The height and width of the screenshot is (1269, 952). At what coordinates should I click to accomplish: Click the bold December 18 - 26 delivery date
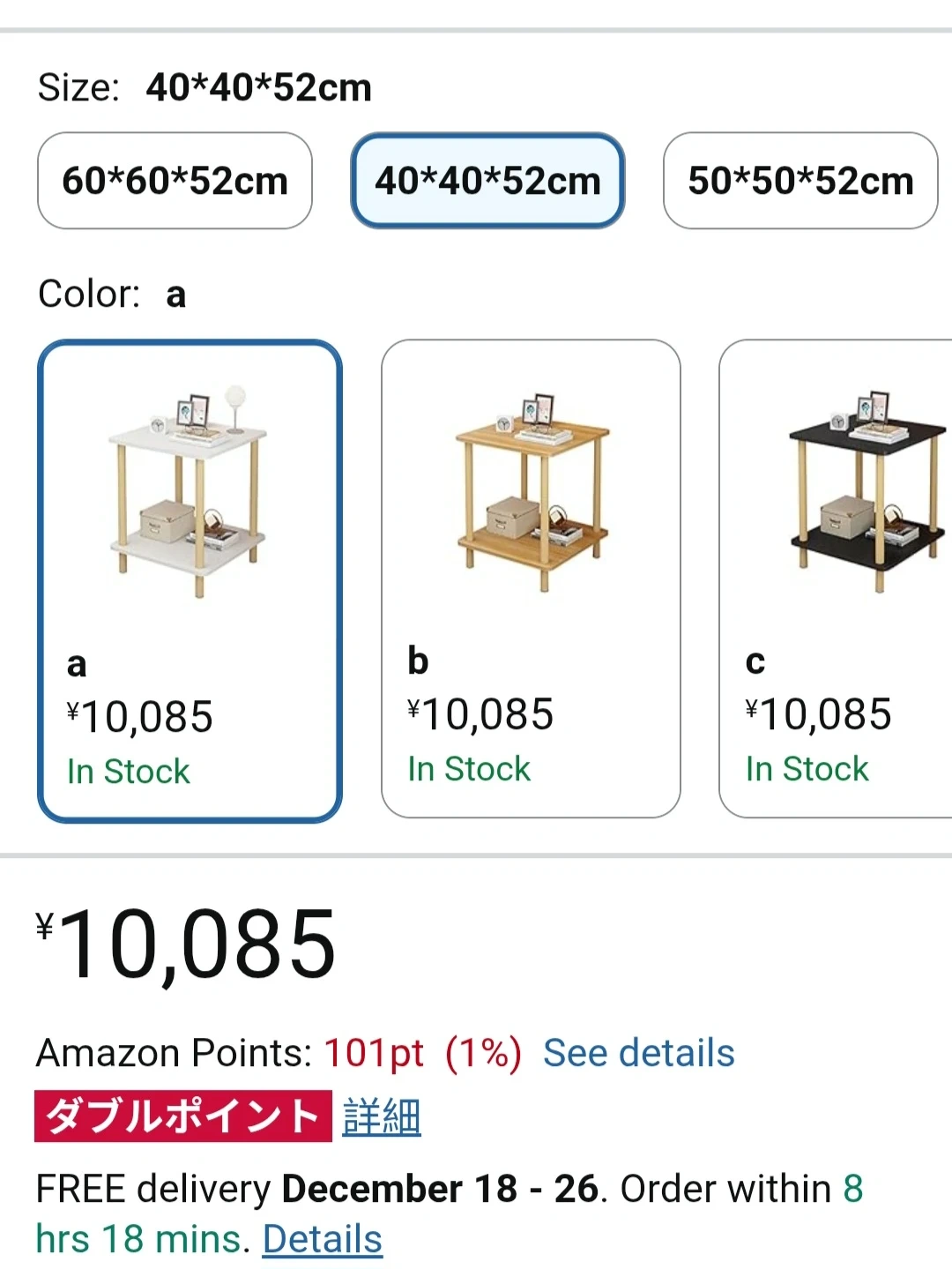(x=440, y=1189)
